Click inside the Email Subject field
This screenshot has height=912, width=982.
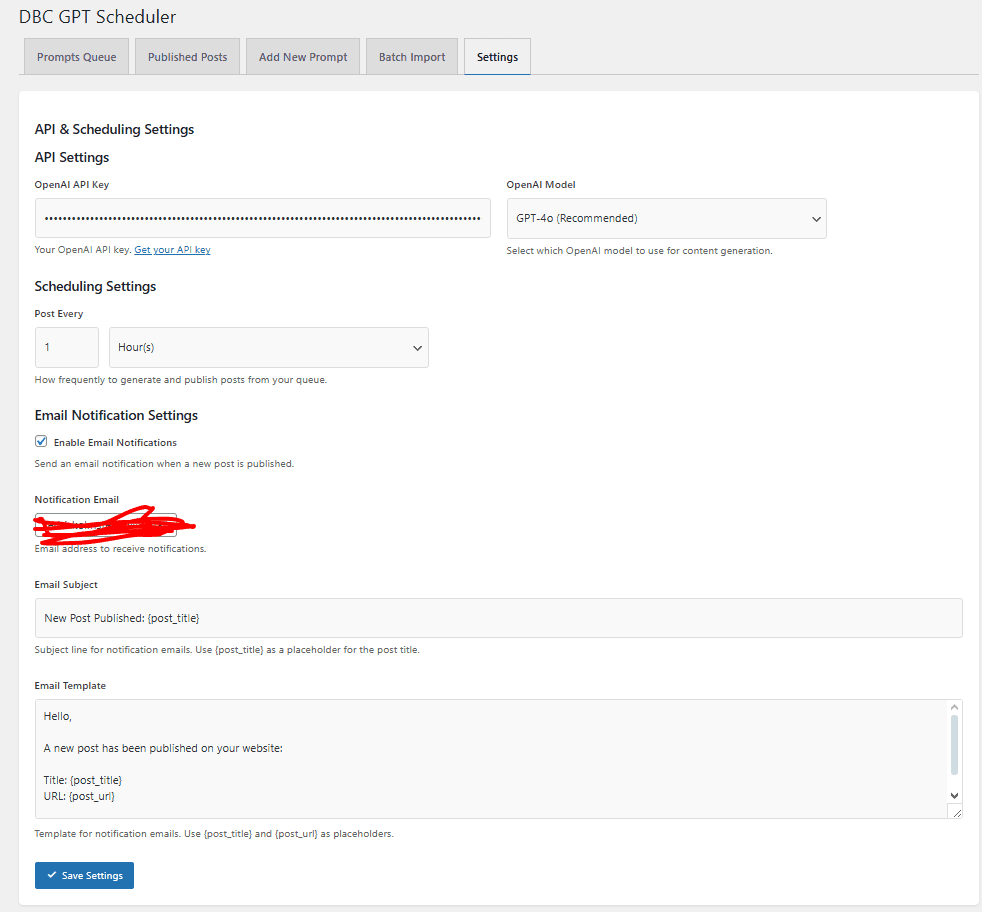pyautogui.click(x=498, y=618)
